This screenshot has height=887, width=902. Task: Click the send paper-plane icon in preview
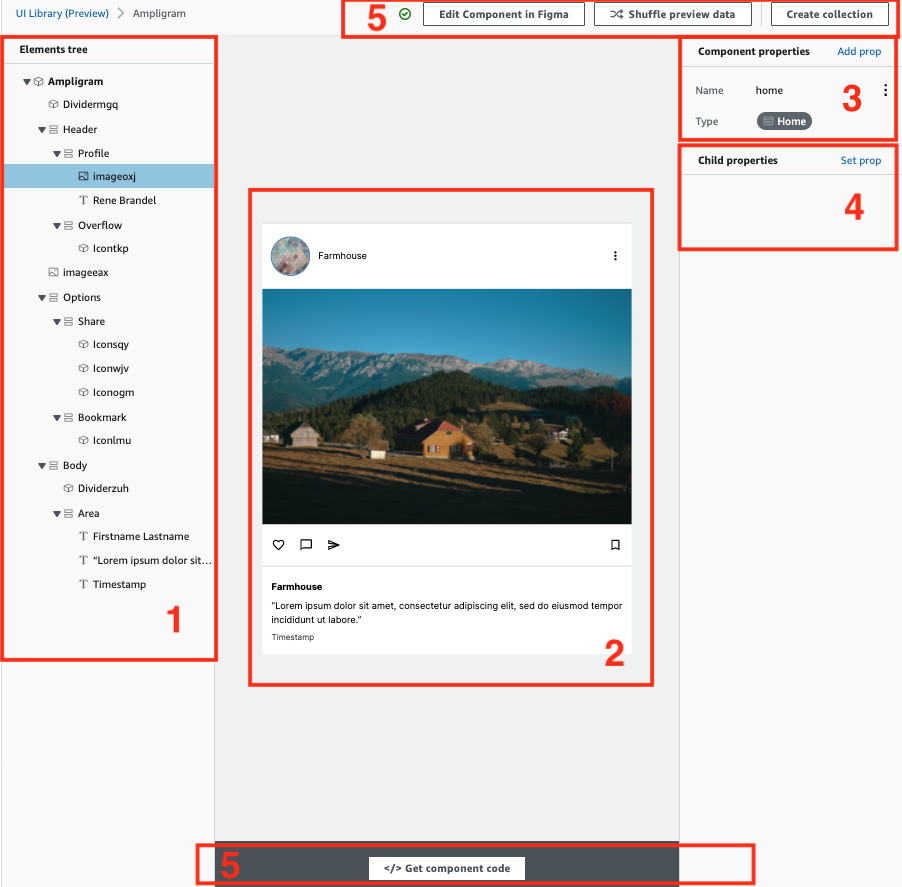[x=334, y=545]
